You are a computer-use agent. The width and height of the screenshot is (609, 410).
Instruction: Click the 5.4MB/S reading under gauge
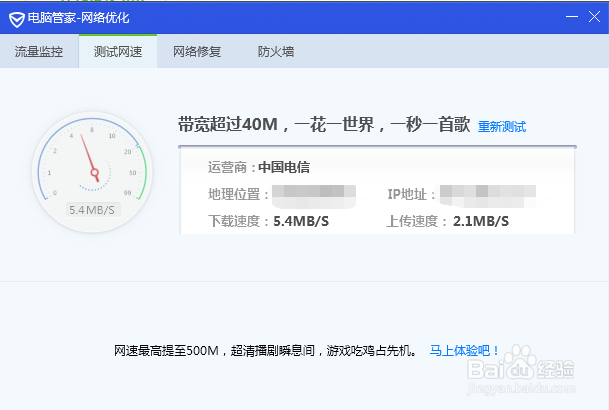(x=92, y=210)
